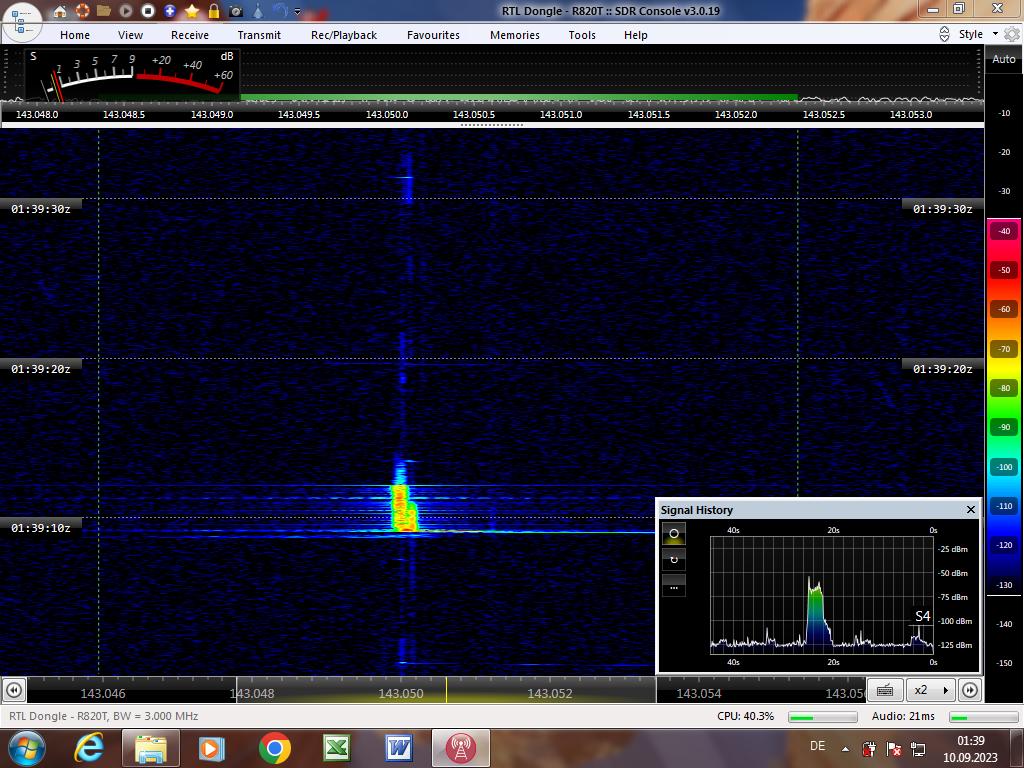Click the RTL Dongle status bar text
The width and height of the screenshot is (1024, 768).
[x=104, y=716]
